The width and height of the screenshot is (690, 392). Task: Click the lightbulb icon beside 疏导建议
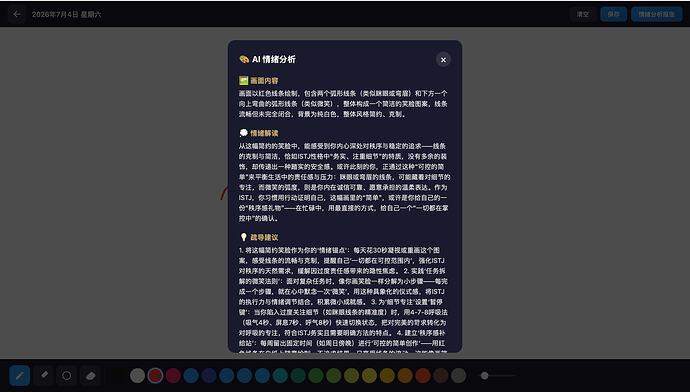pos(243,237)
